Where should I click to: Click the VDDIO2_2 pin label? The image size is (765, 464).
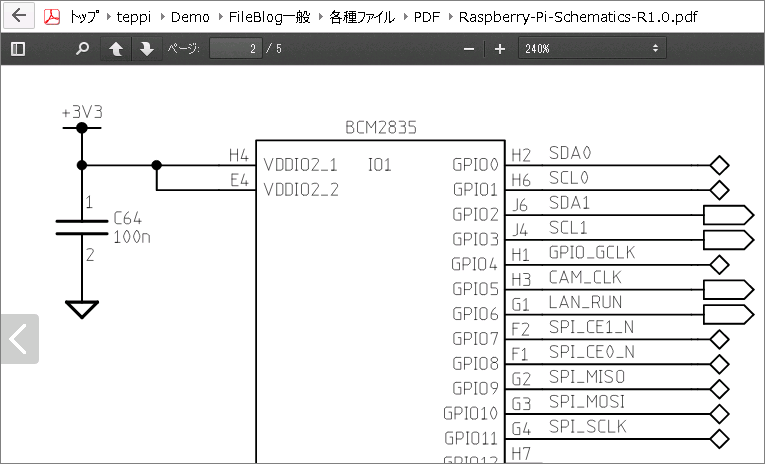tap(301, 189)
